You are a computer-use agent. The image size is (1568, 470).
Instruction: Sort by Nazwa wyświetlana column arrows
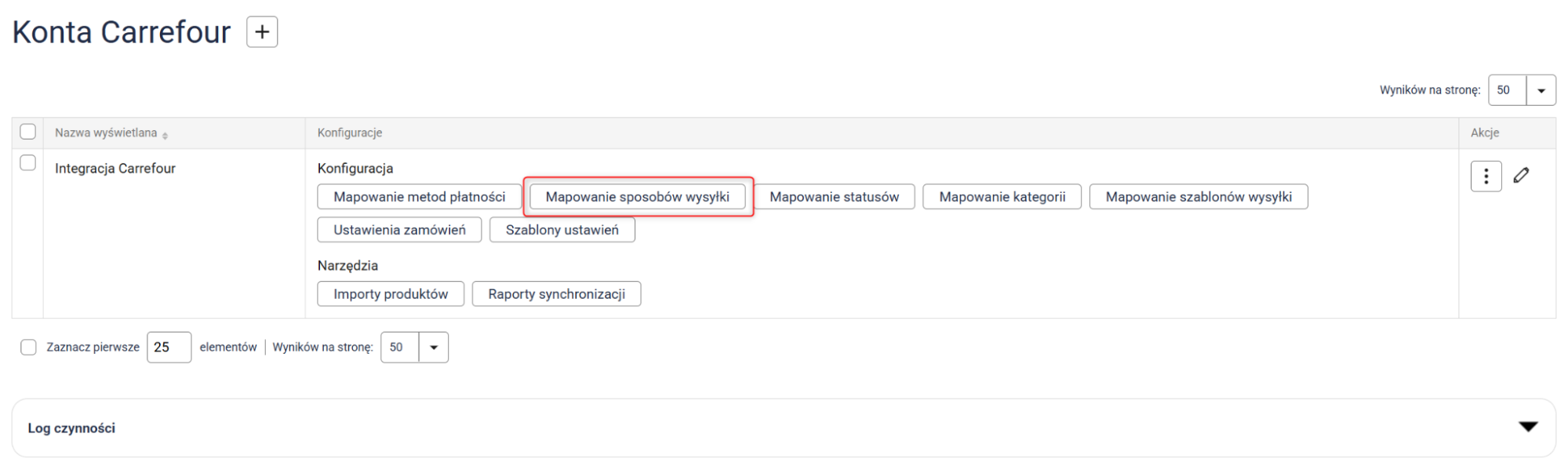[165, 135]
